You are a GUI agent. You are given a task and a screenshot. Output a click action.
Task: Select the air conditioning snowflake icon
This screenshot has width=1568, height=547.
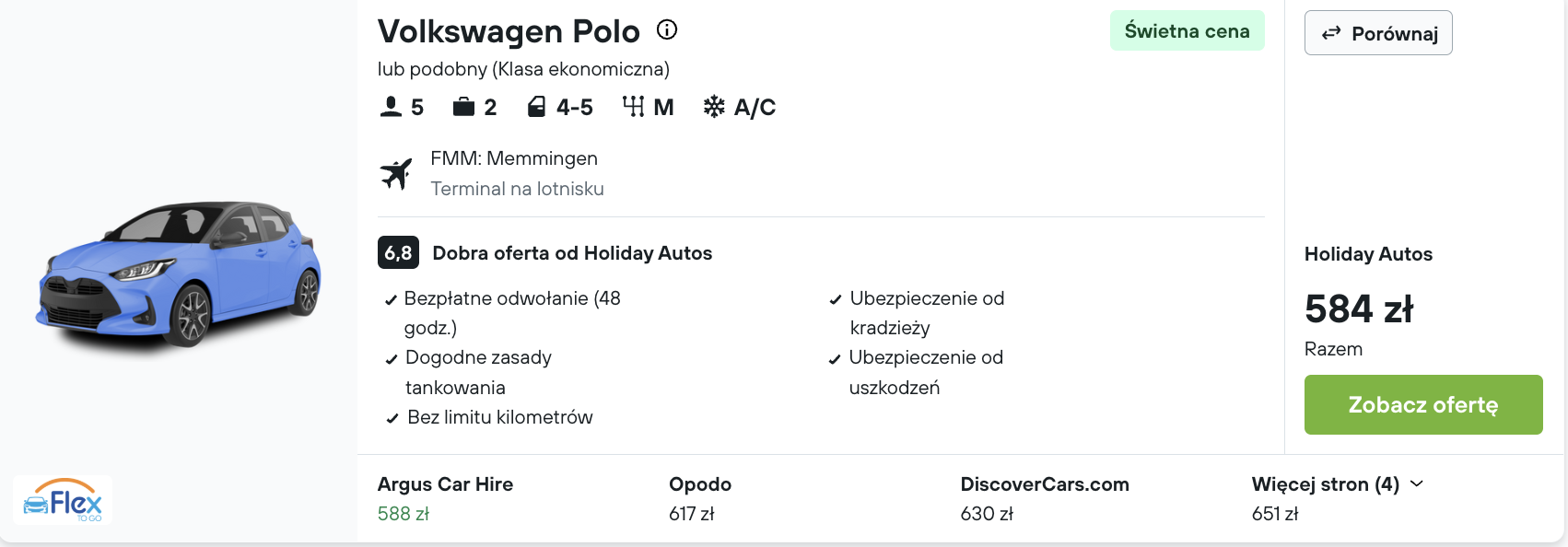click(714, 107)
